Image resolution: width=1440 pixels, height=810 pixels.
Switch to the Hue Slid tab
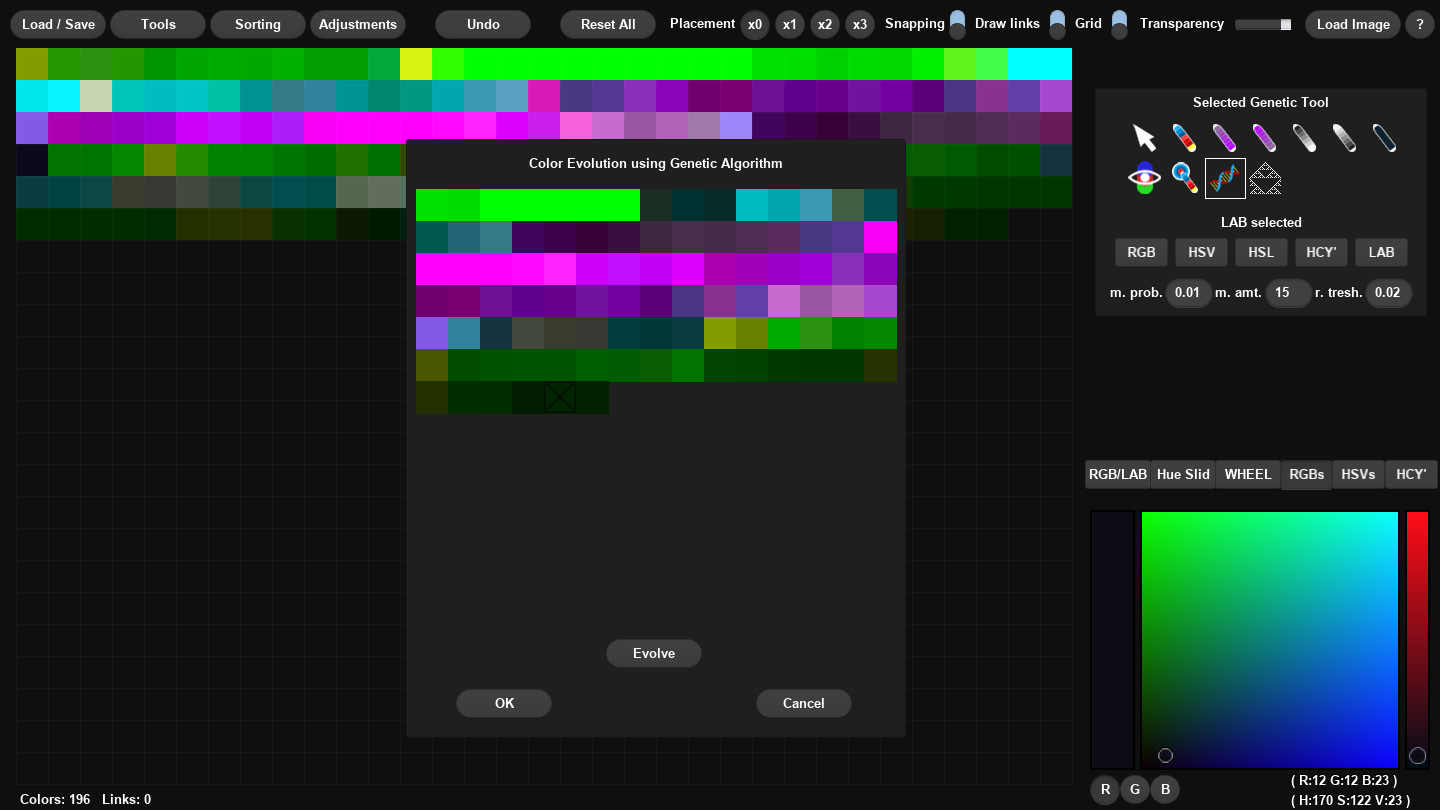click(1182, 474)
